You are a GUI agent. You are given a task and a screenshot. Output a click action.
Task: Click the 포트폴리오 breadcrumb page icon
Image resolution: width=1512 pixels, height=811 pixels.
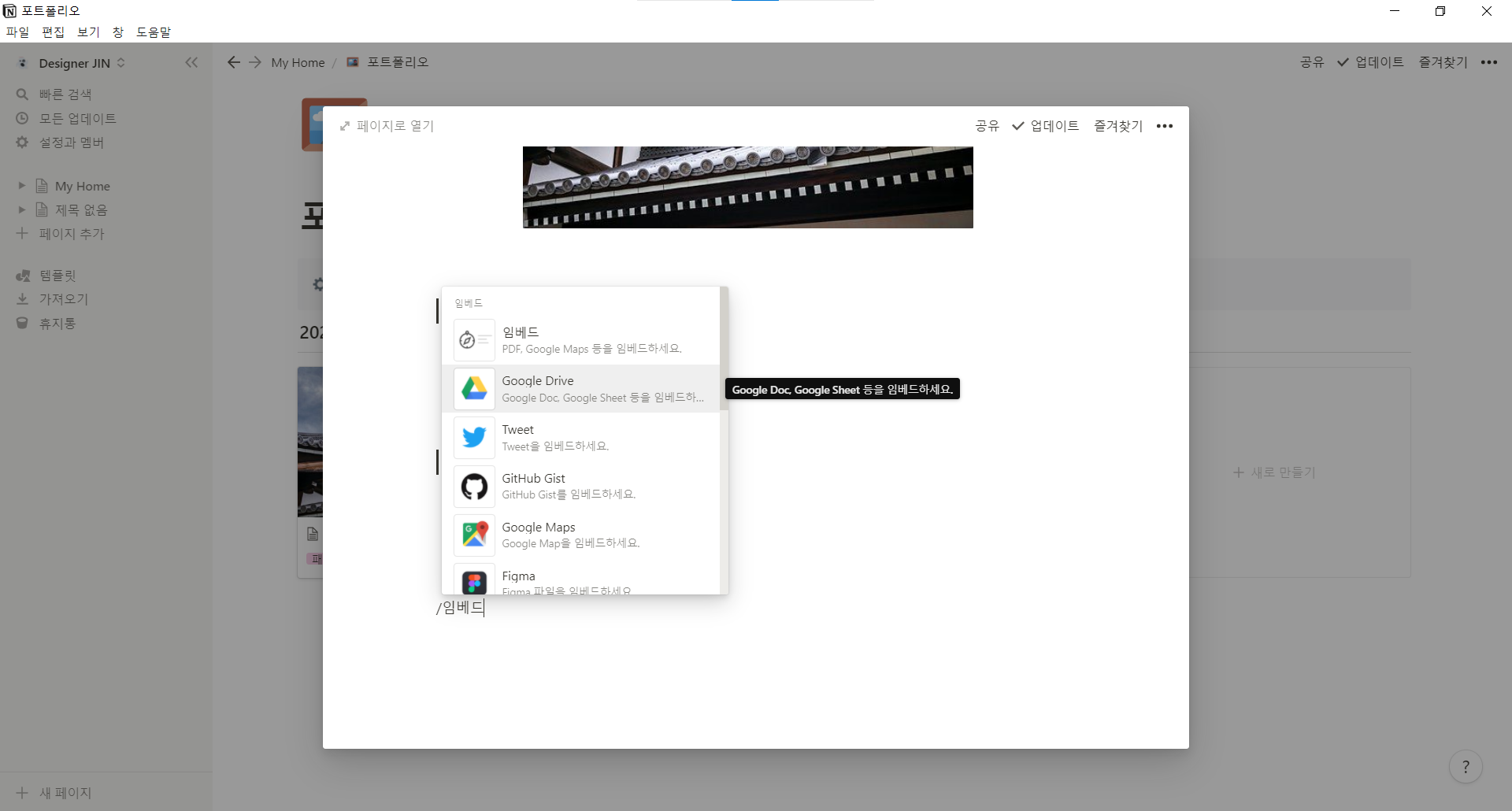[x=353, y=62]
